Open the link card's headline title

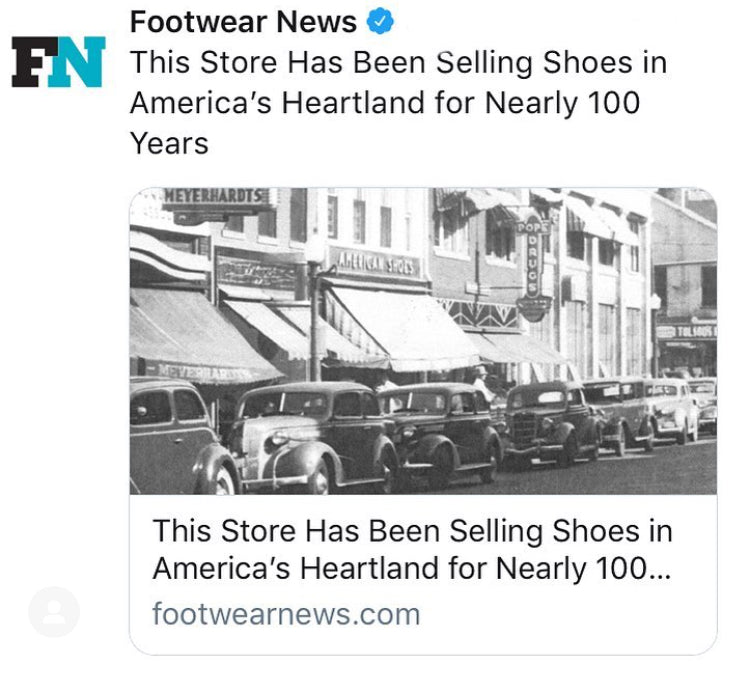pos(412,549)
